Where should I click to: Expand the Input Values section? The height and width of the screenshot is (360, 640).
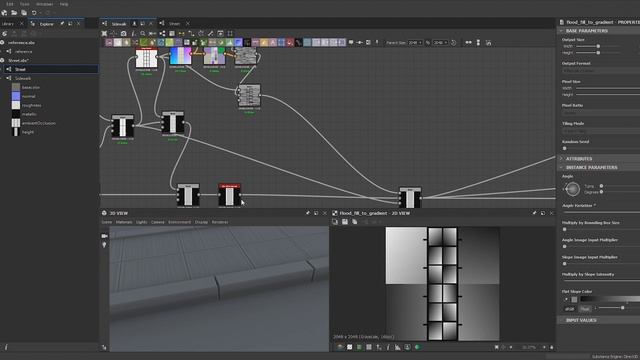click(561, 320)
